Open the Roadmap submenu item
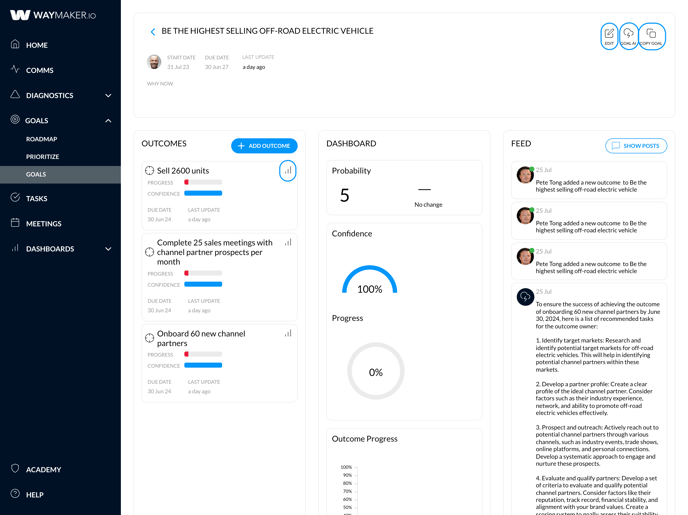This screenshot has height=515, width=688. [x=41, y=139]
